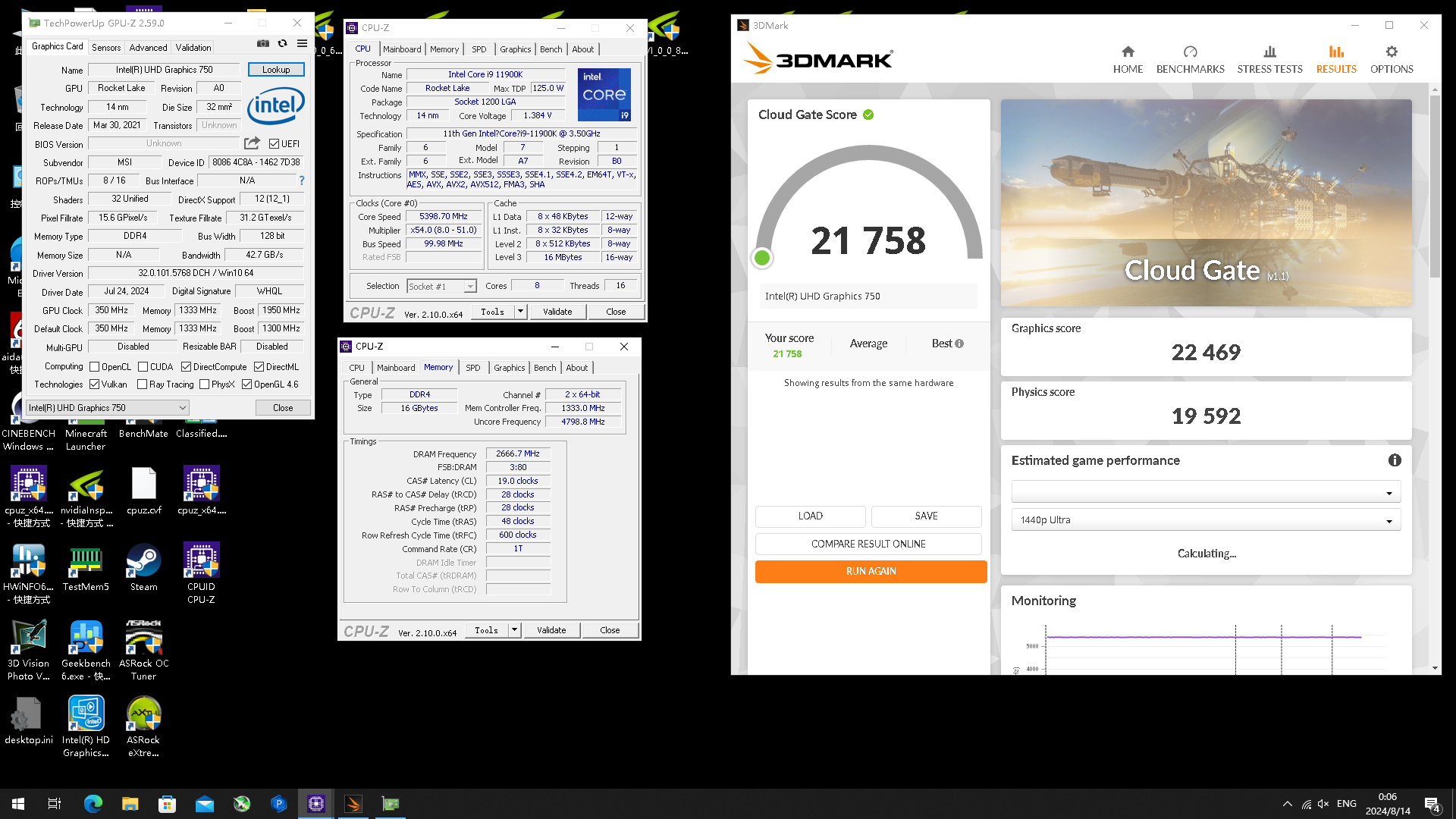Click the ENG language indicator in tray
Viewport: 1456px width, 819px height.
[1346, 804]
